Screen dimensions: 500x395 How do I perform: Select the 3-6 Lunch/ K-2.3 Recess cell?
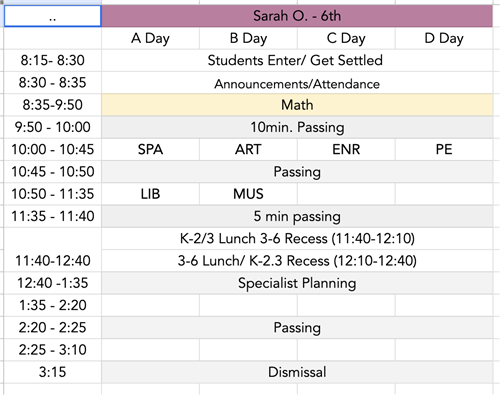[x=297, y=261]
